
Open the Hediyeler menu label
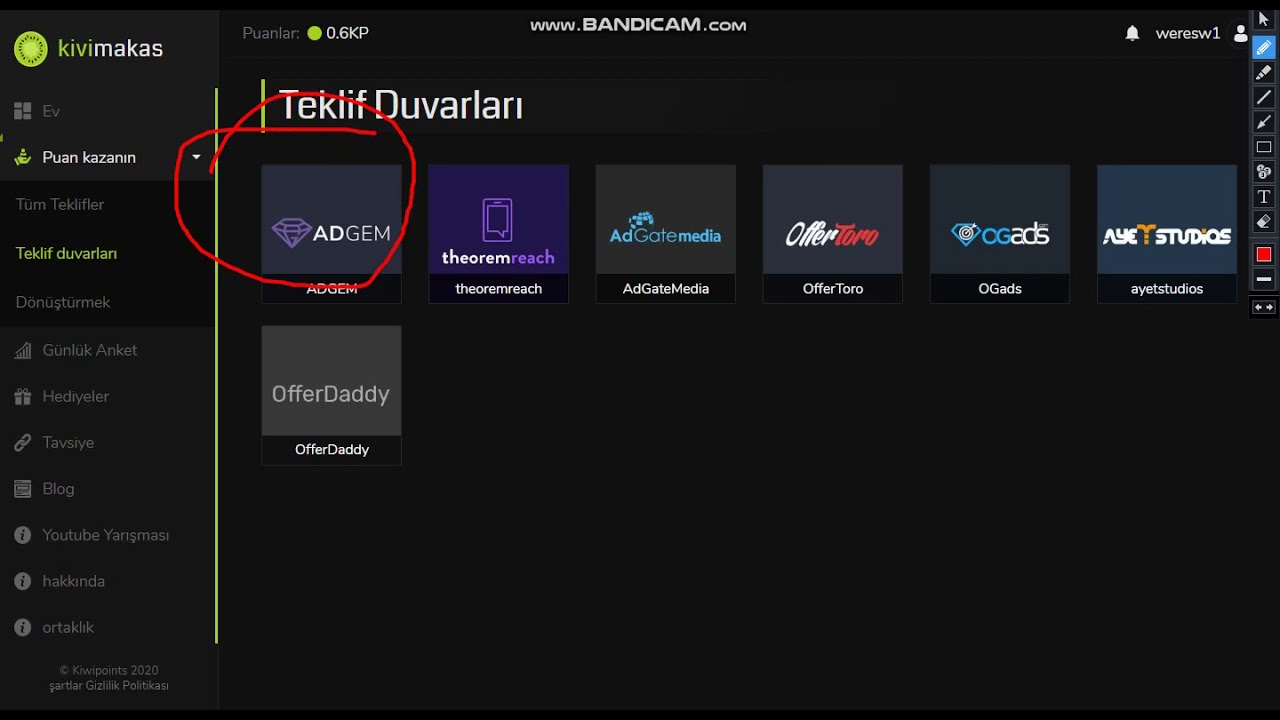pos(76,396)
